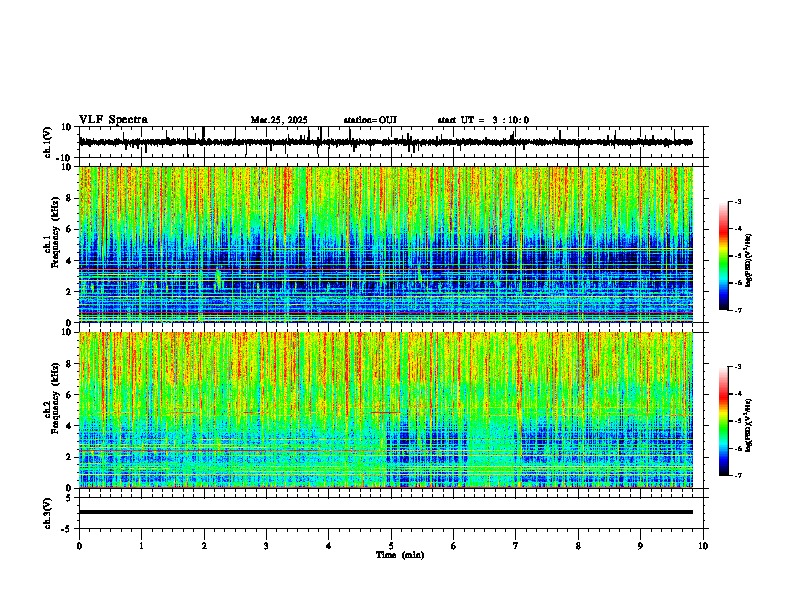Click the "-5" tick on ch.3(V) axis

[x=67, y=529]
